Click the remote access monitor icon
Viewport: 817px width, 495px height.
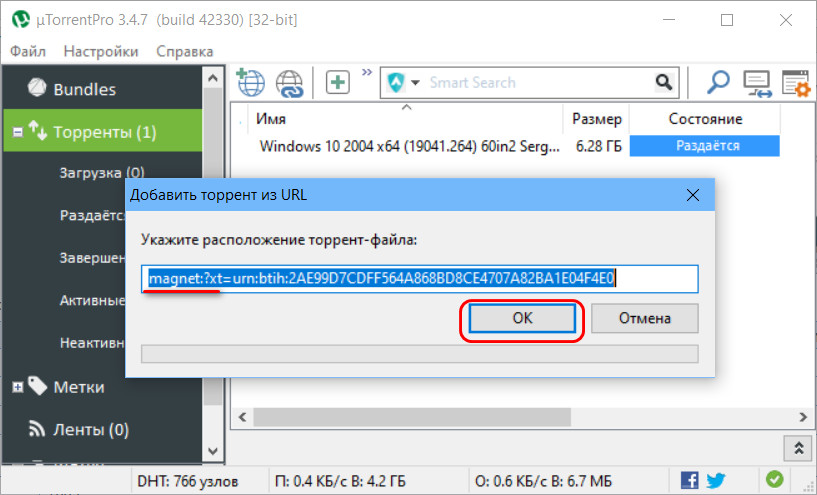[x=757, y=83]
